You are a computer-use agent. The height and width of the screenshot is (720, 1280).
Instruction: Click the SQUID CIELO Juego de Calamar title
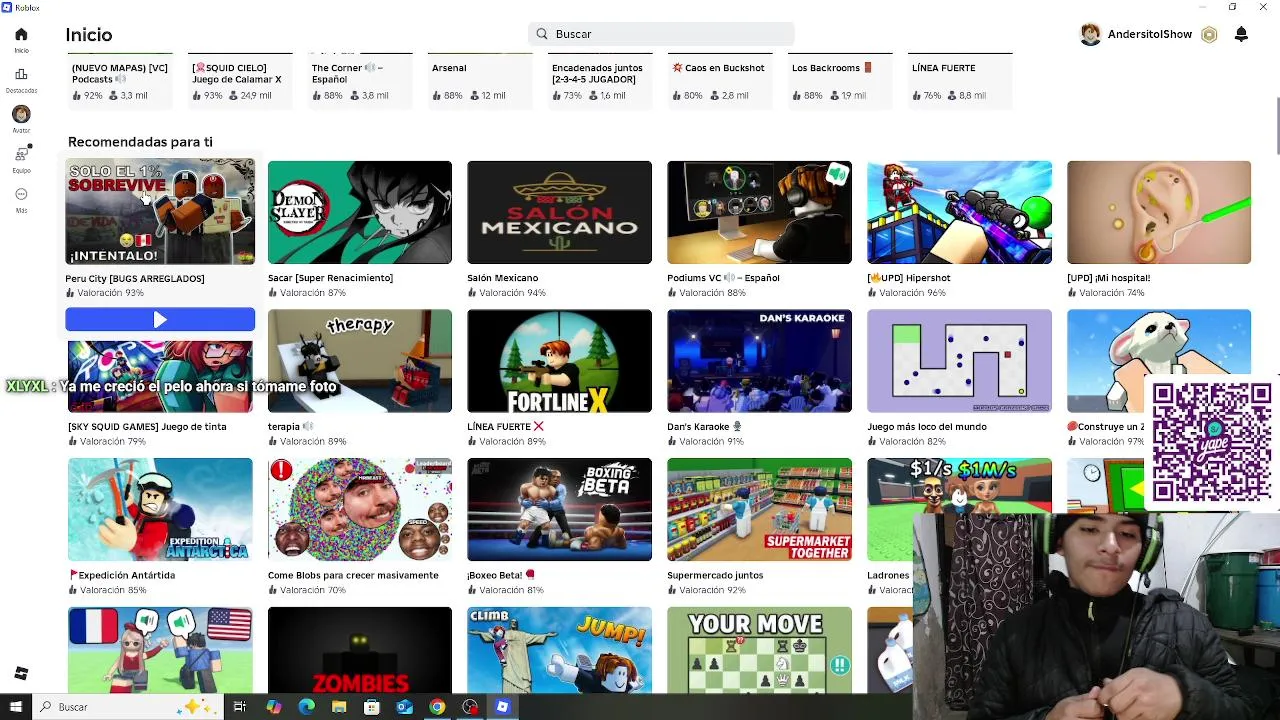236,73
